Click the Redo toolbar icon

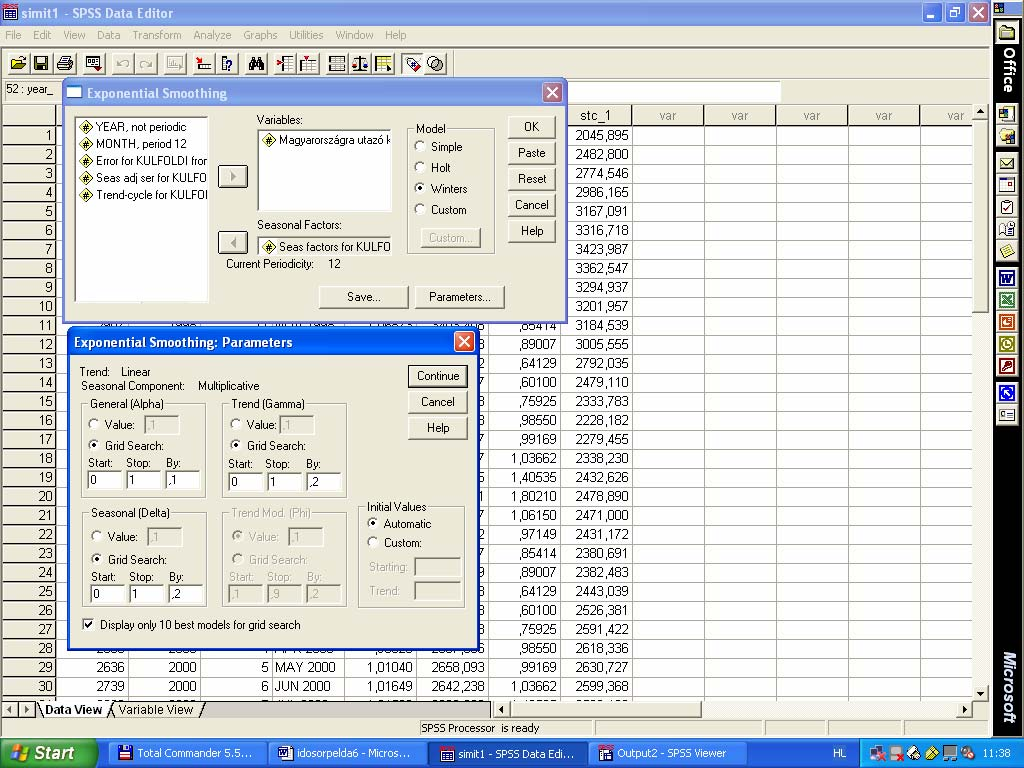[146, 63]
